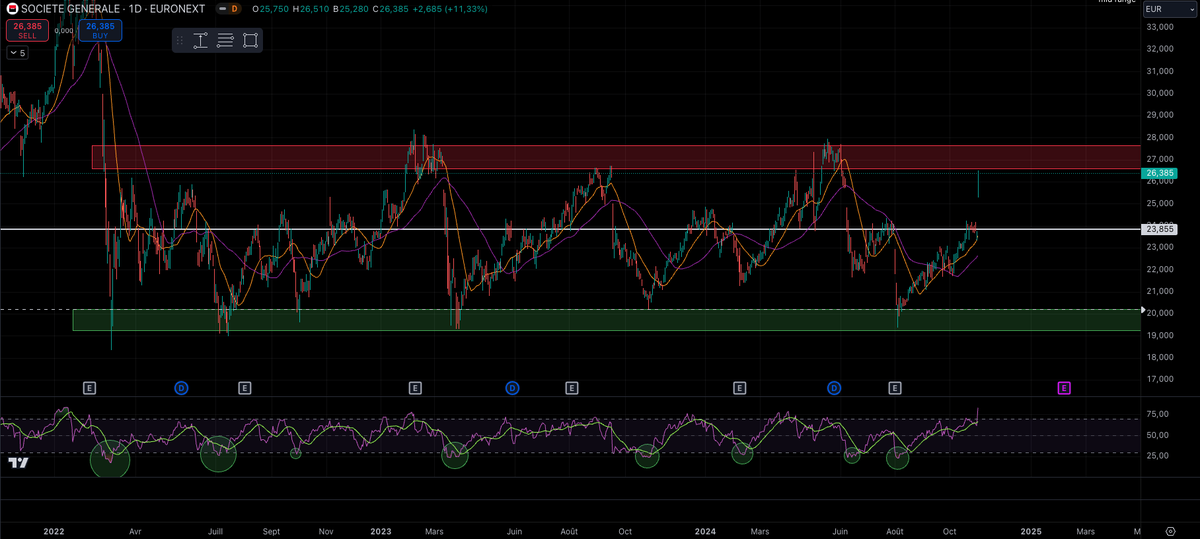Click the 2025 label on time axis
The image size is (1200, 539).
click(x=1031, y=531)
